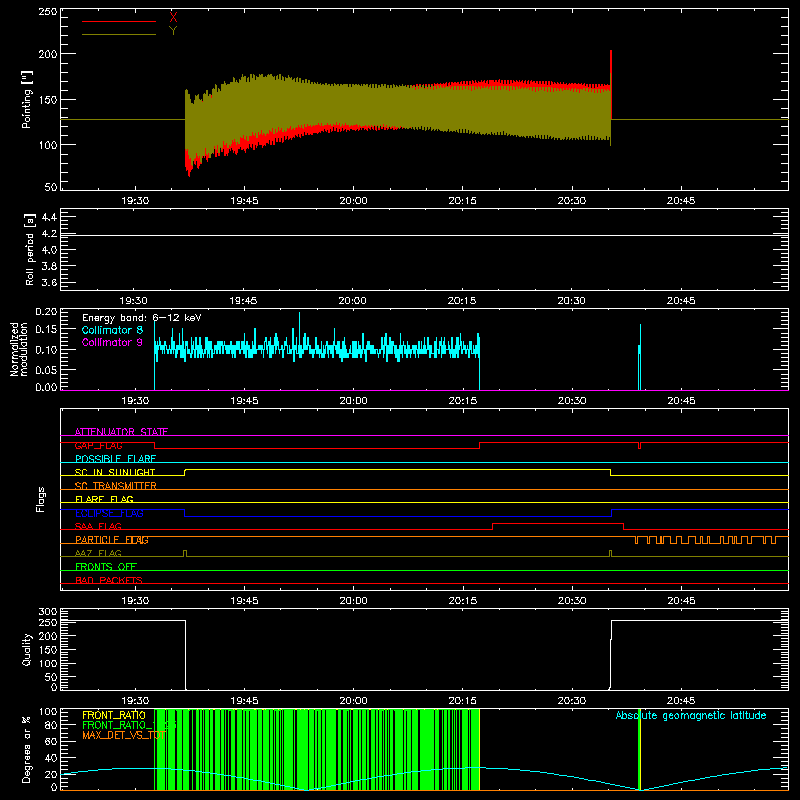Select the GAP_FLAG label
This screenshot has width=800, height=800.
[x=98, y=445]
